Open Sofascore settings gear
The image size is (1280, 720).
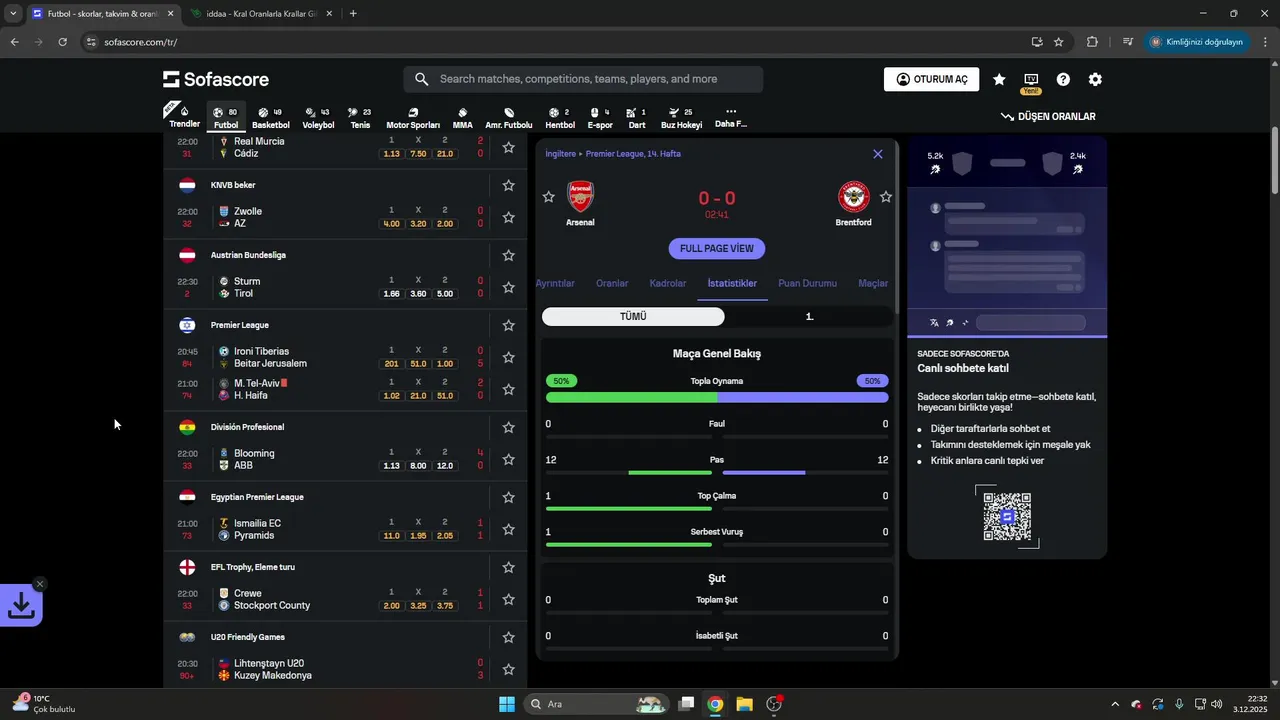1095,79
